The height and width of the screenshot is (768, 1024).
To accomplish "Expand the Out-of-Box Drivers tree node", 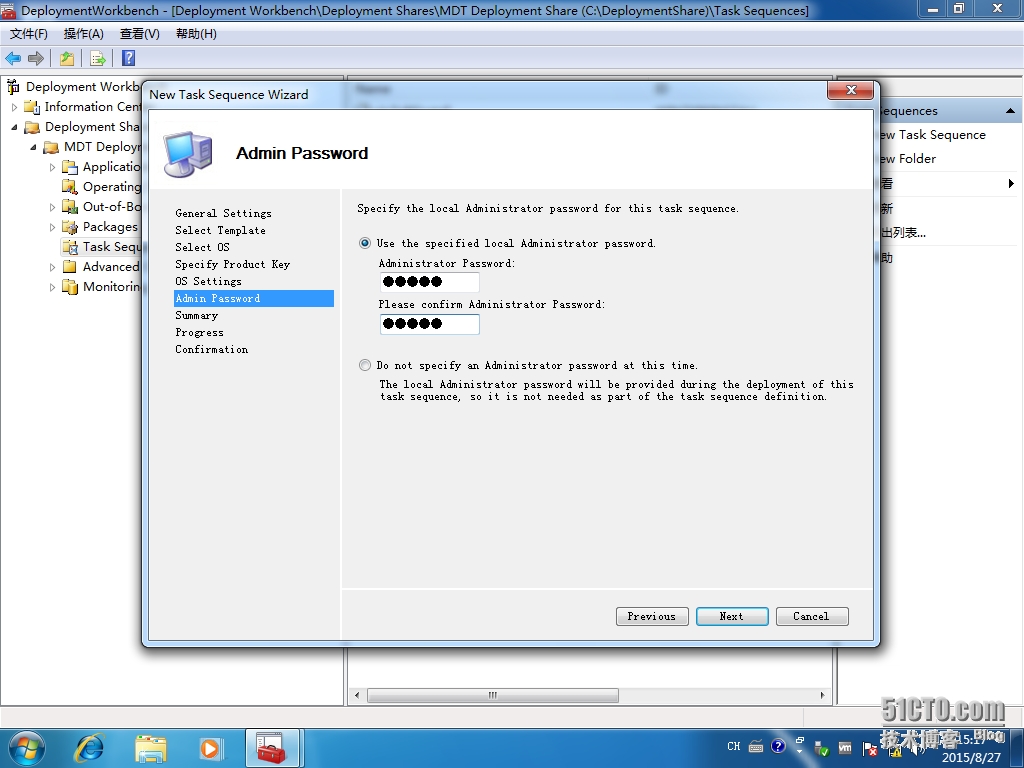I will 52,207.
